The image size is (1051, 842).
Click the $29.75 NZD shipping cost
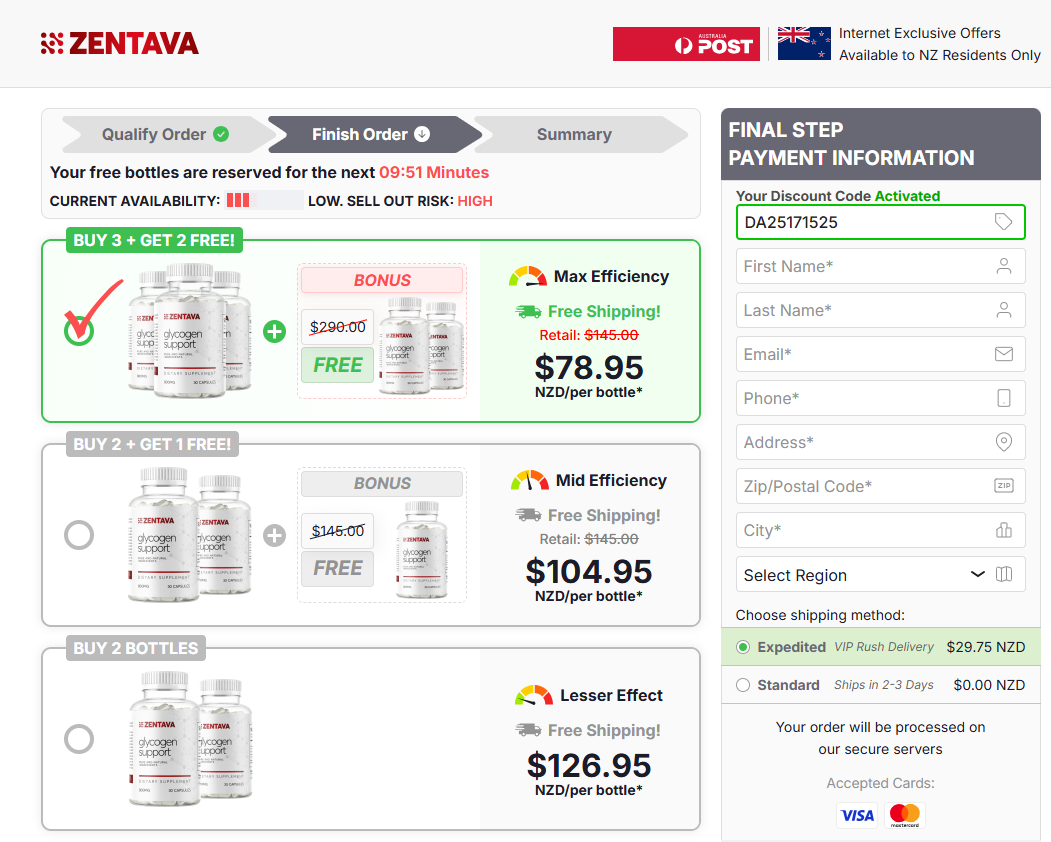tap(985, 647)
